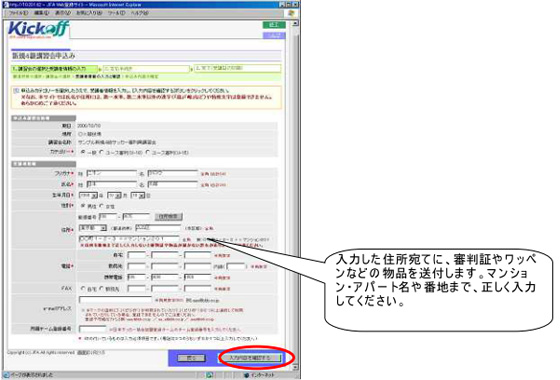Click the middle mobile (携帯電話) phone field
Screen dimensions: 560x380
165,277
